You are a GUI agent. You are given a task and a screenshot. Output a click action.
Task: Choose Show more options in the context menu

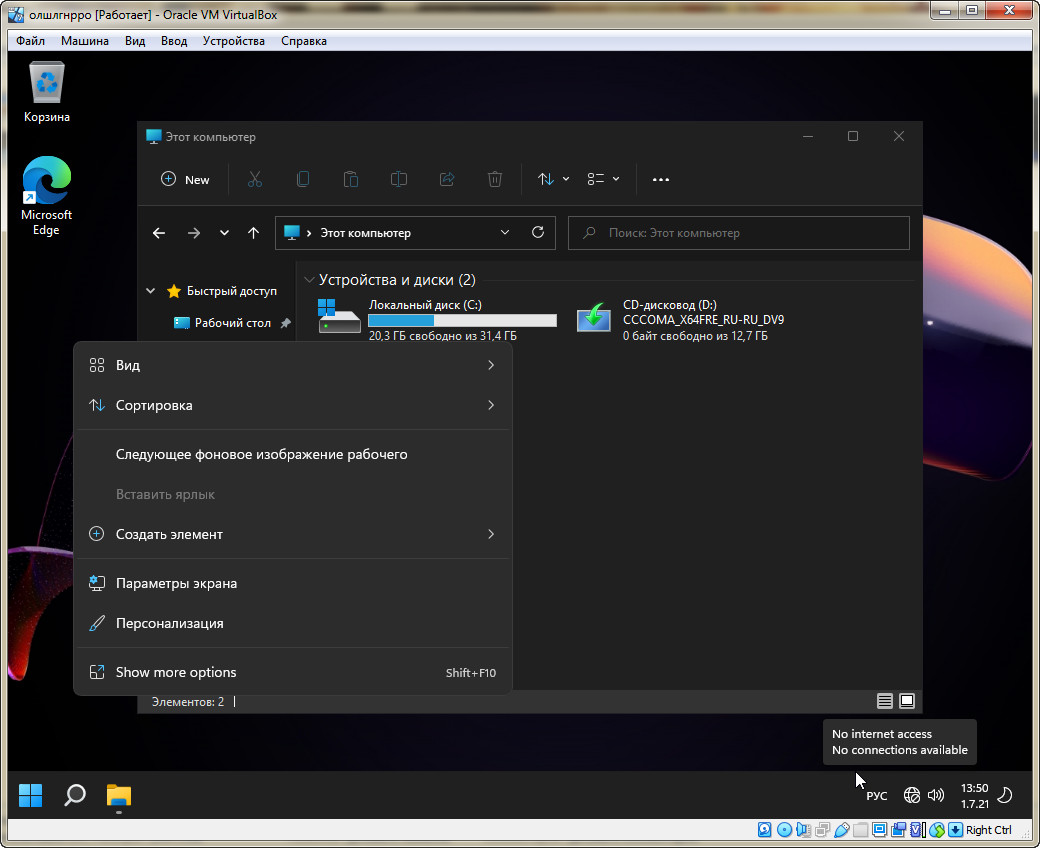click(x=176, y=672)
